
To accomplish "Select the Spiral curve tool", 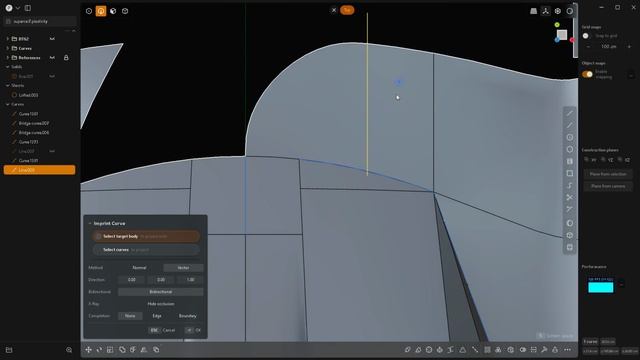I will (570, 186).
